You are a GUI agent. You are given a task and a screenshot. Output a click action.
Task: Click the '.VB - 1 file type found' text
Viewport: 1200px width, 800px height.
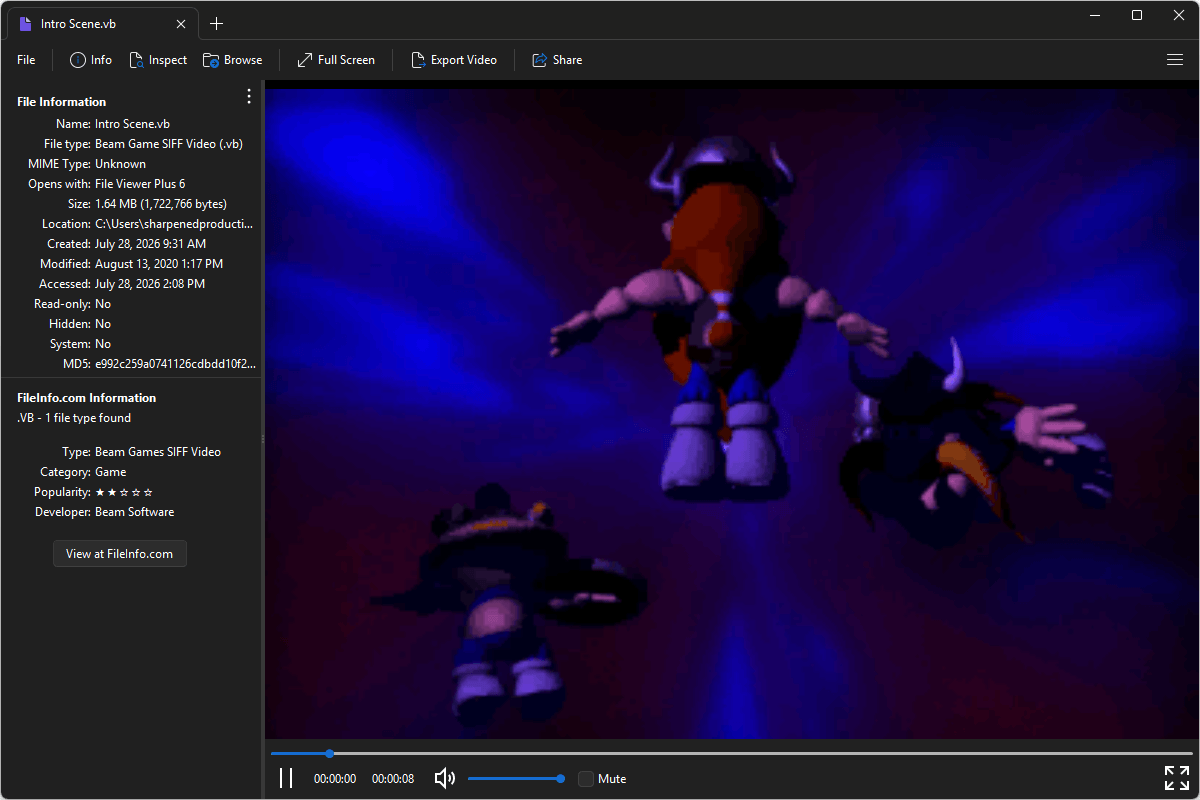(74, 418)
